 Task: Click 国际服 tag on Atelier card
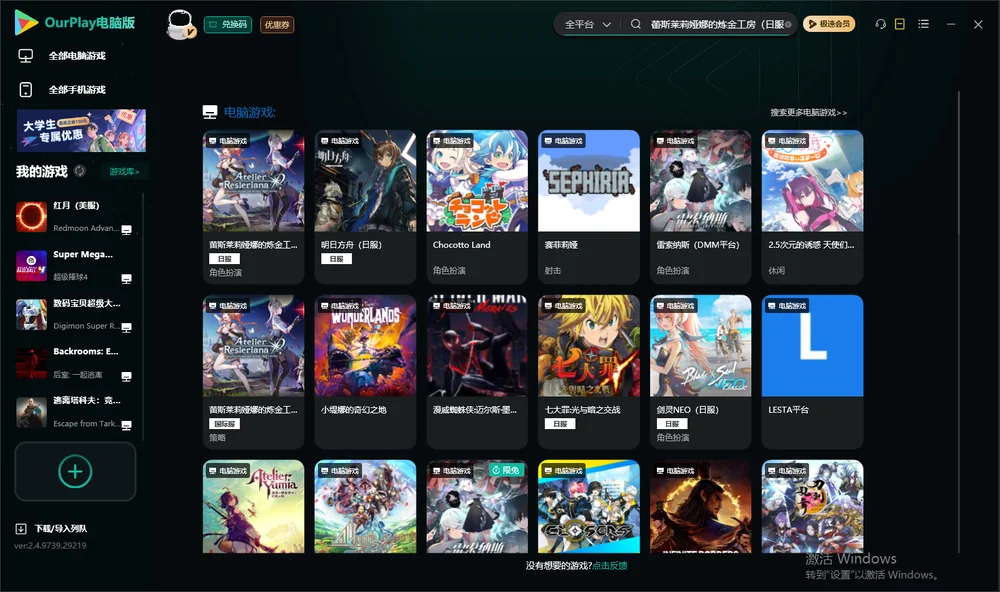pos(224,424)
